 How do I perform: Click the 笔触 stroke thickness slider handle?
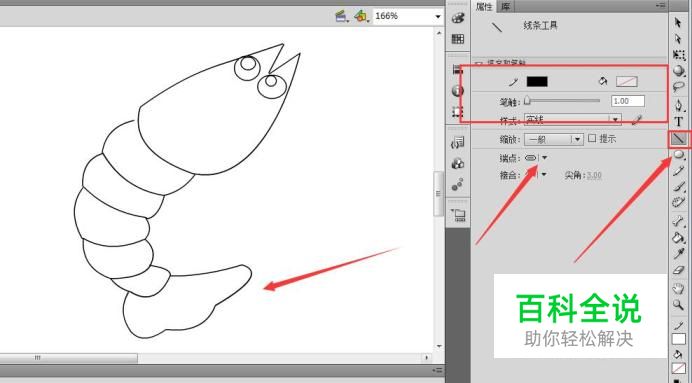[527, 101]
